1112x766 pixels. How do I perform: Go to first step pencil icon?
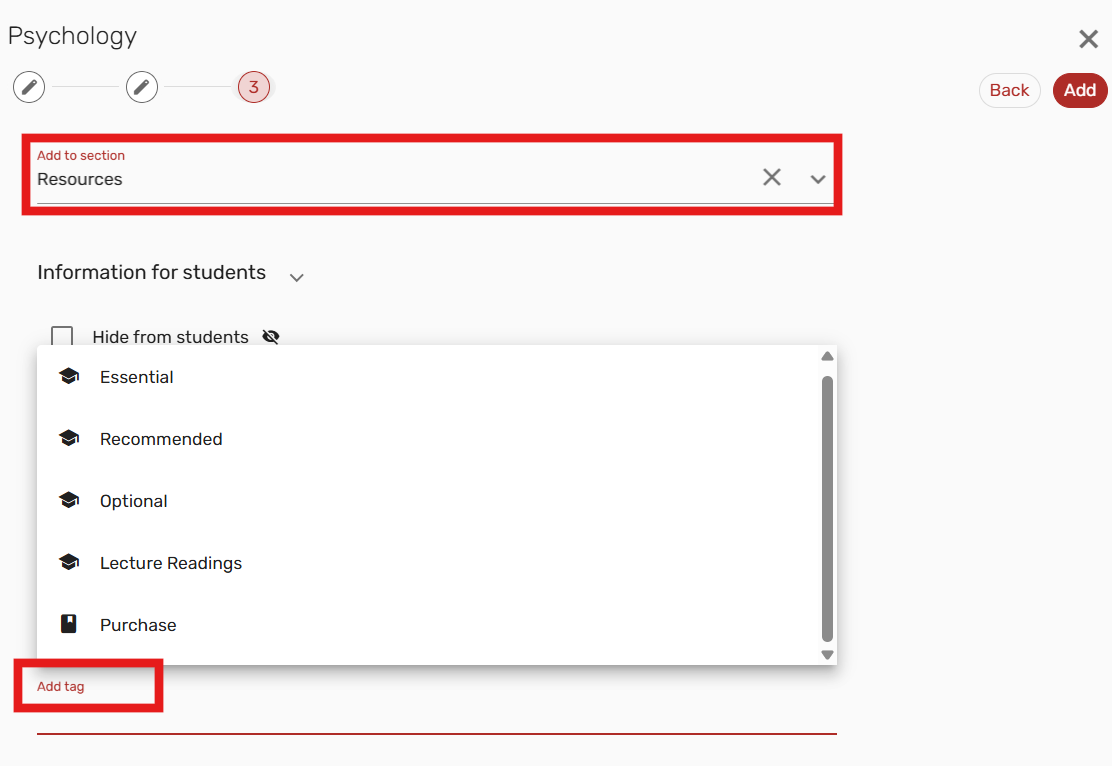pyautogui.click(x=29, y=87)
